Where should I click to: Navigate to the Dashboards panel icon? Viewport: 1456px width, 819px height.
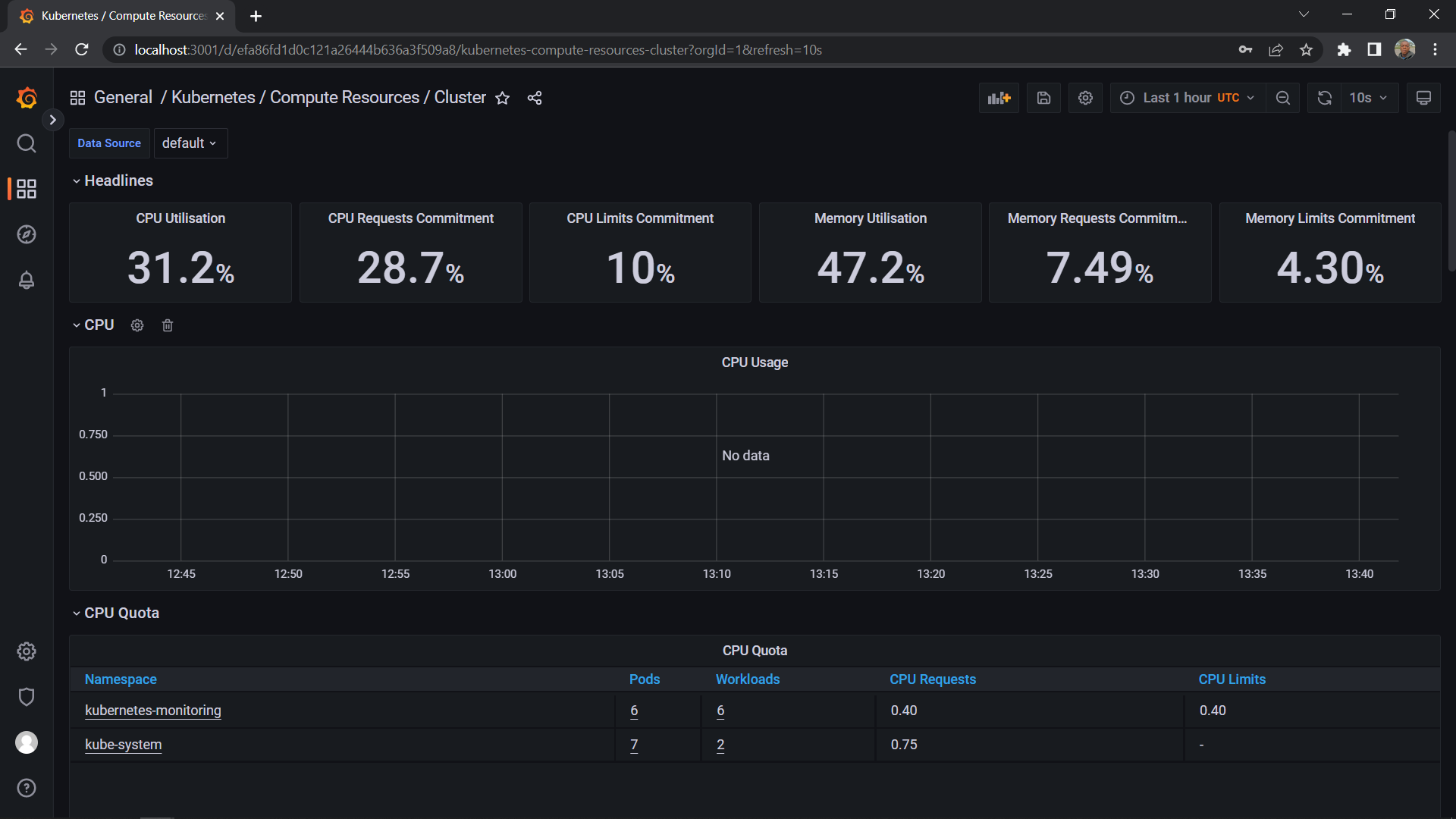[27, 188]
